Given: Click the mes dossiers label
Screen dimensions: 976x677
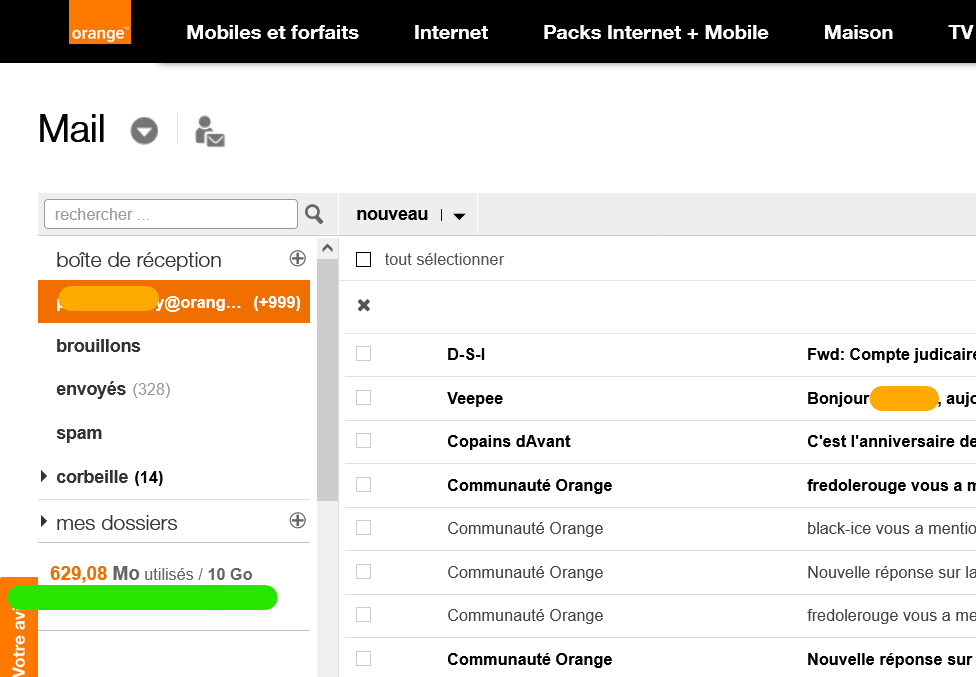Looking at the screenshot, I should coord(116,523).
